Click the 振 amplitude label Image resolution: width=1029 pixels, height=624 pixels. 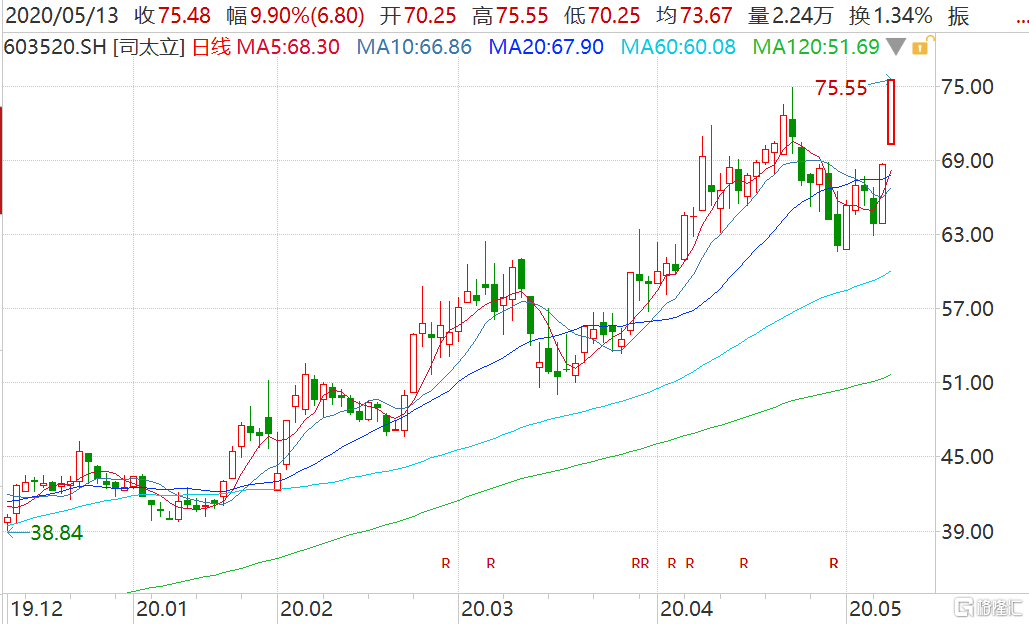point(958,15)
